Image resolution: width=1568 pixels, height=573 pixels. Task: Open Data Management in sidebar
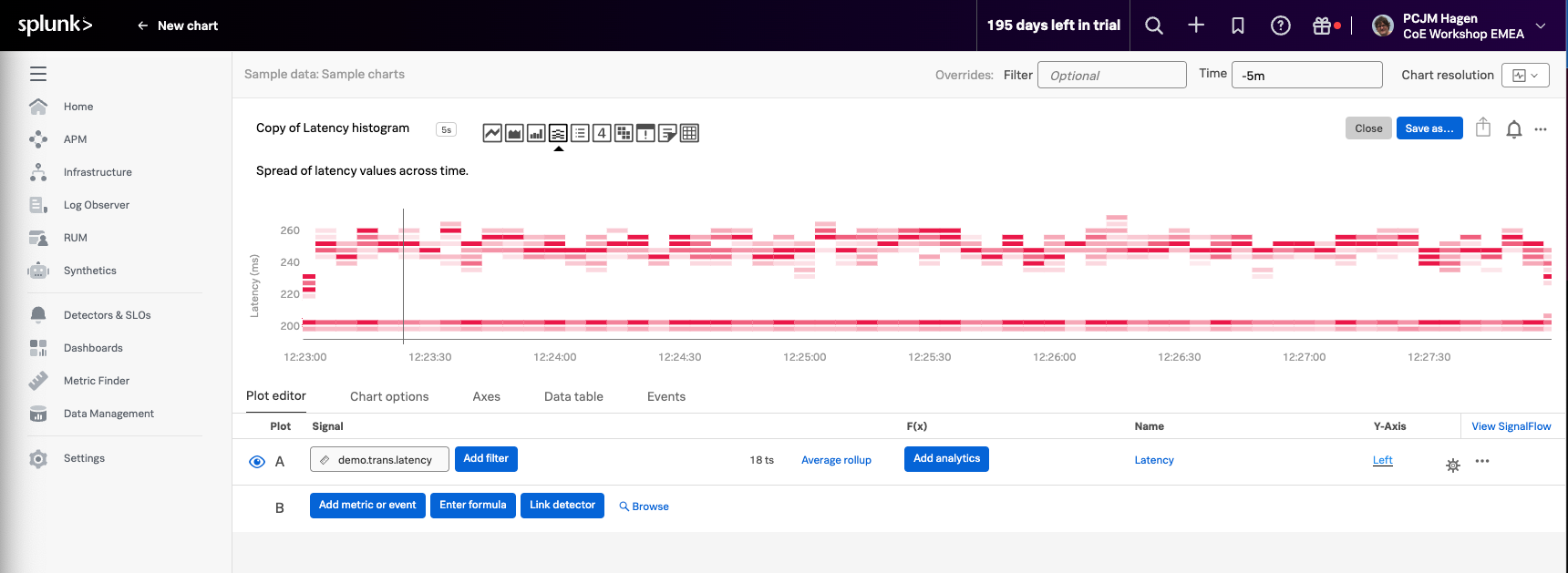point(108,414)
